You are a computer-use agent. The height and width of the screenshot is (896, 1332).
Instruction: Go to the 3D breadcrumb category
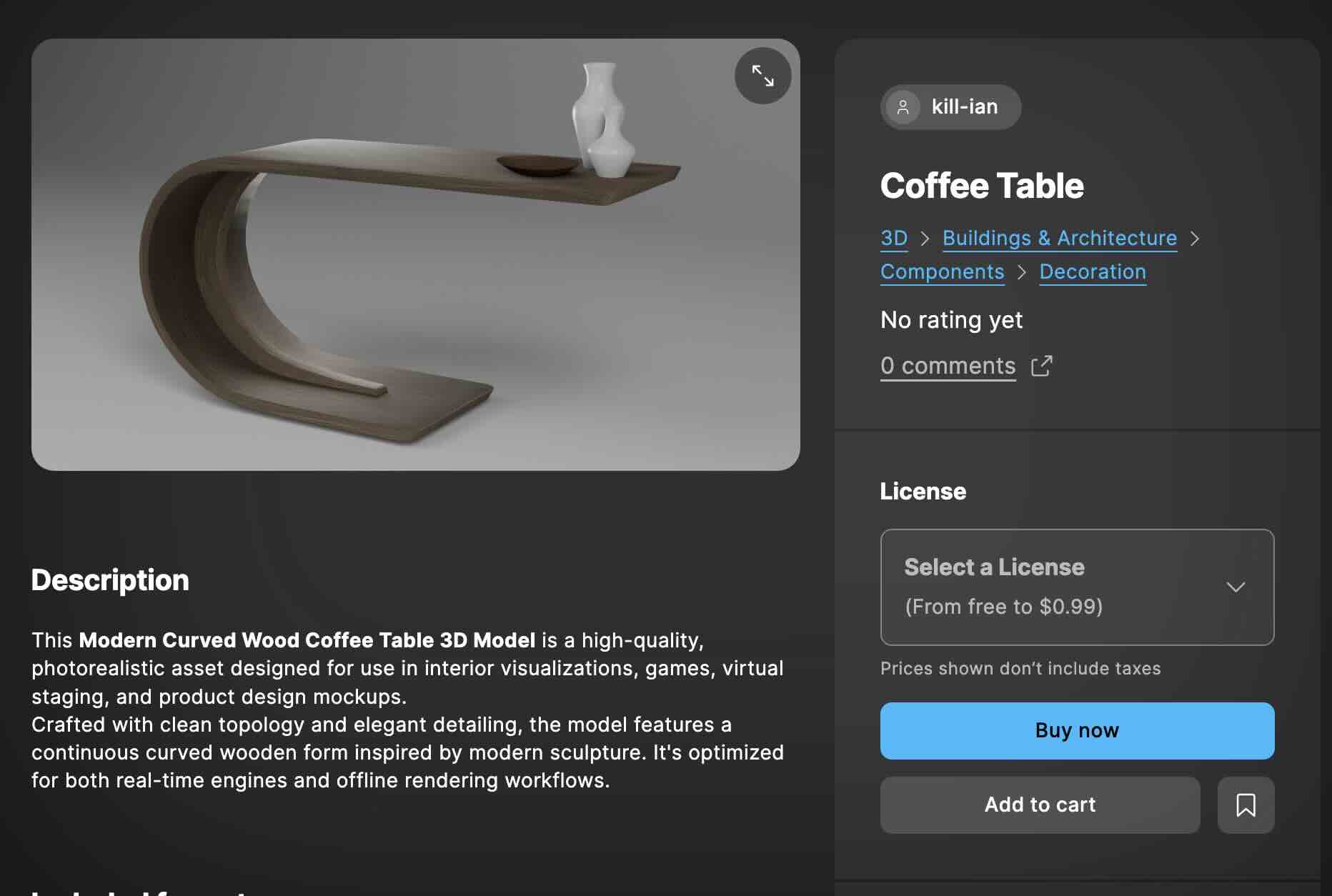(893, 239)
